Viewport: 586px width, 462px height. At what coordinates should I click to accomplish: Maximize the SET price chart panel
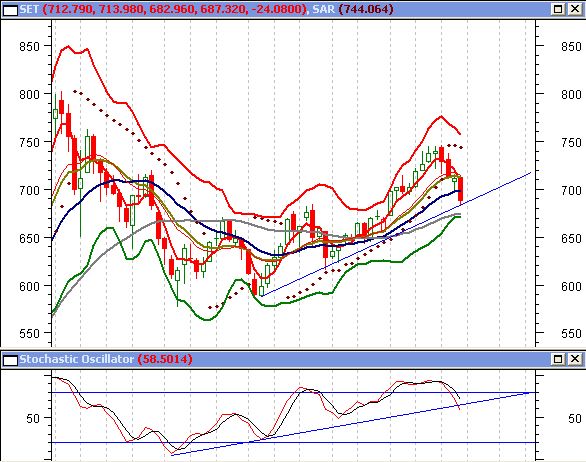click(558, 9)
